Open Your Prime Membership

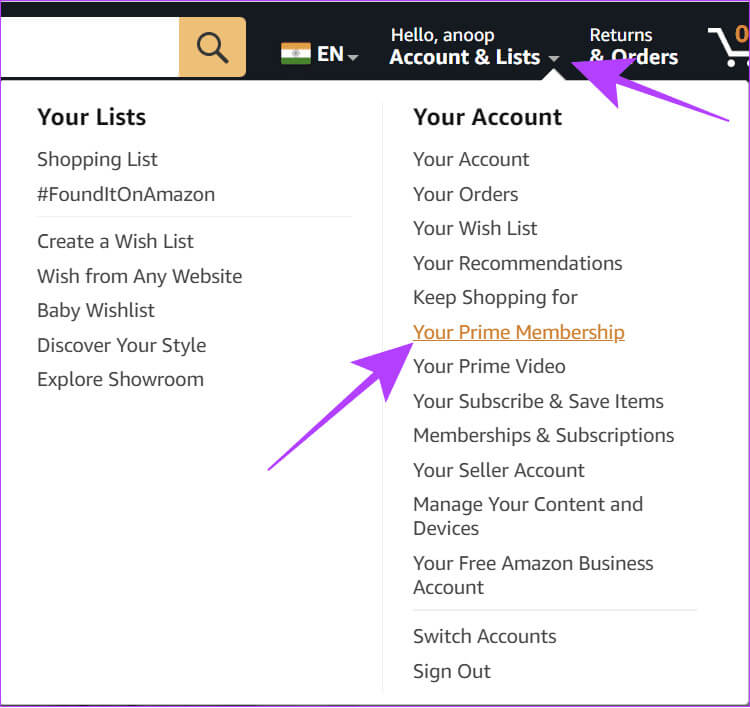[518, 332]
